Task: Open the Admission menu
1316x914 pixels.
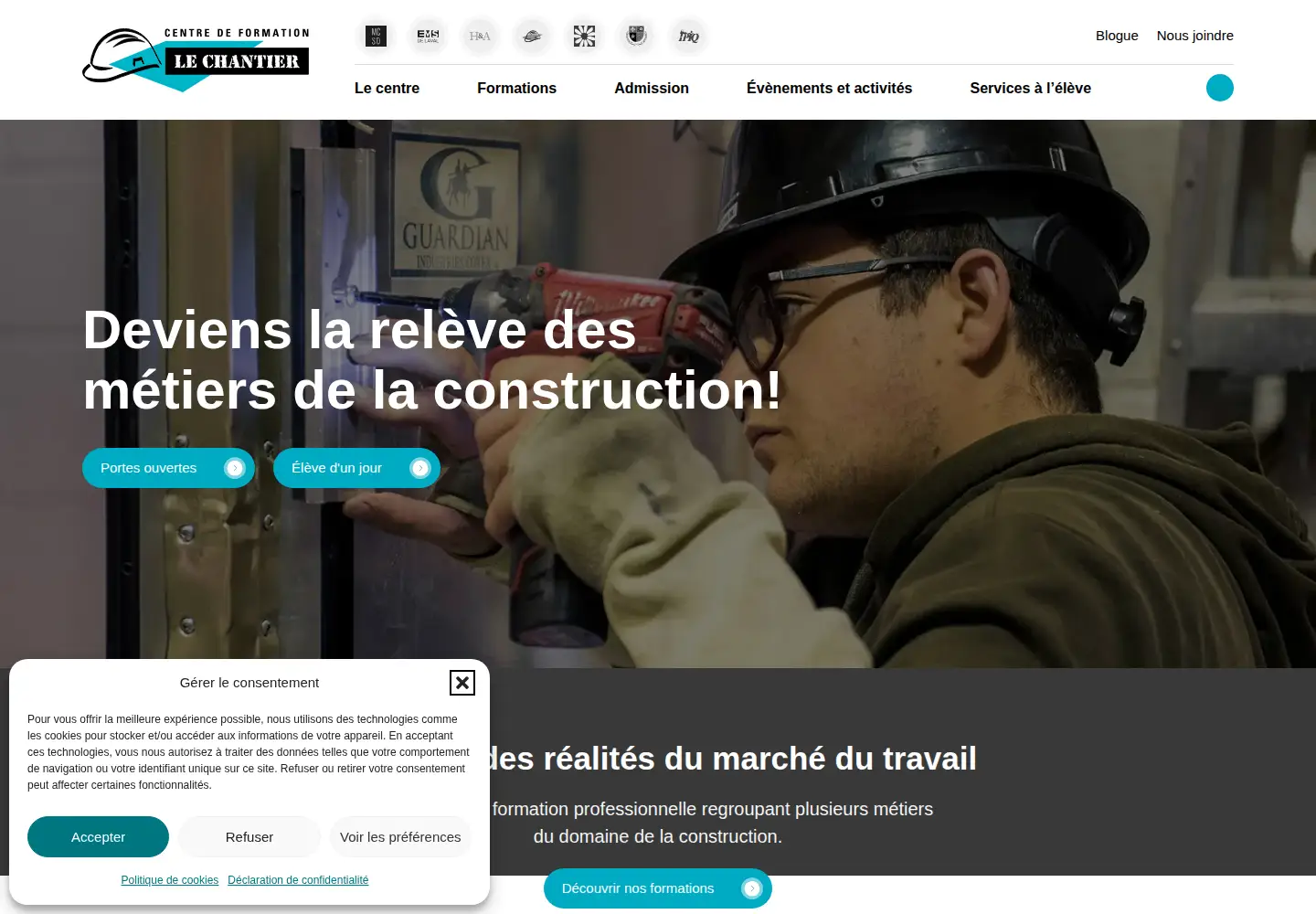Action: click(x=652, y=89)
